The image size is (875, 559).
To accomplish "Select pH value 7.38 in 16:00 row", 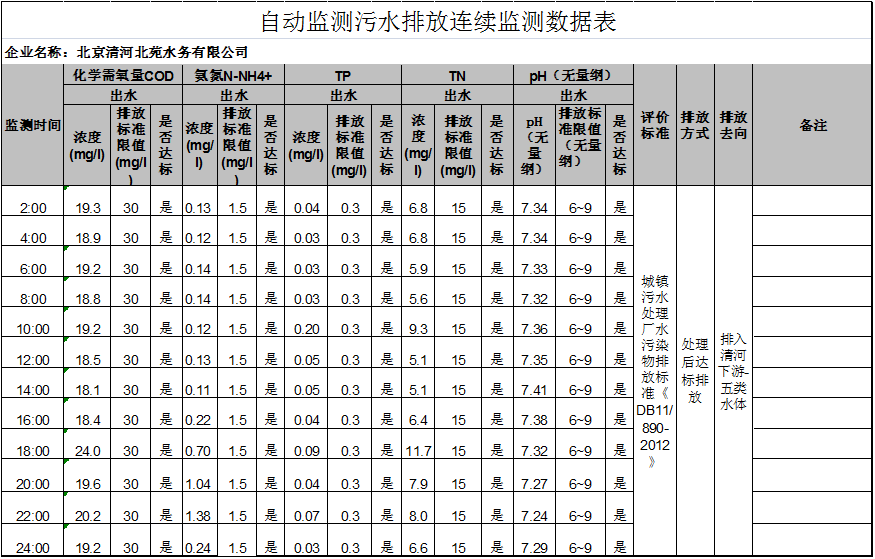I will click(x=535, y=413).
